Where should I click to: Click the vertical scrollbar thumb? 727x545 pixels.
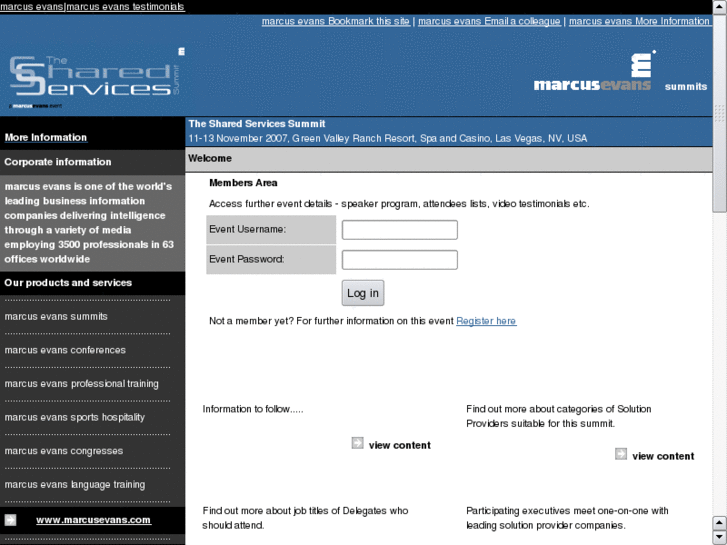point(720,113)
